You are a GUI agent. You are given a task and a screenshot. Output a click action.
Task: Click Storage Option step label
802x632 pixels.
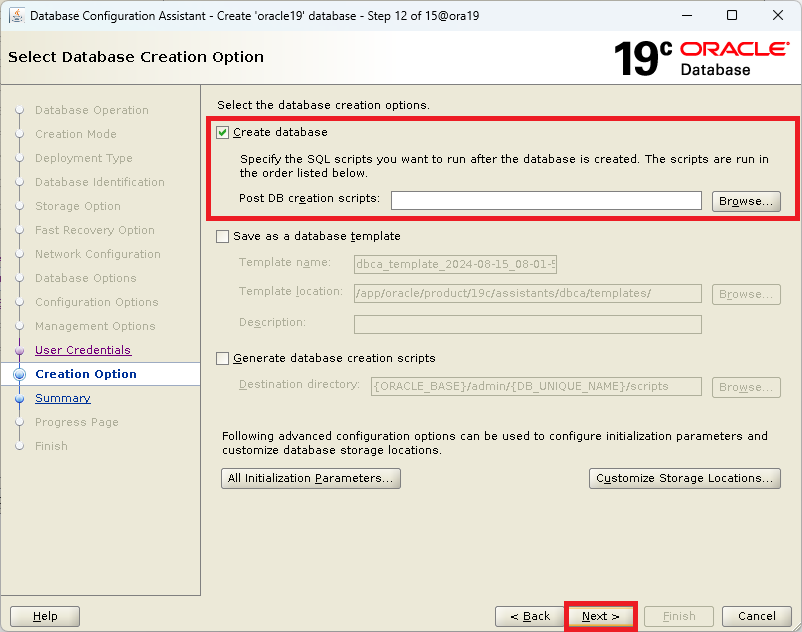tap(78, 206)
